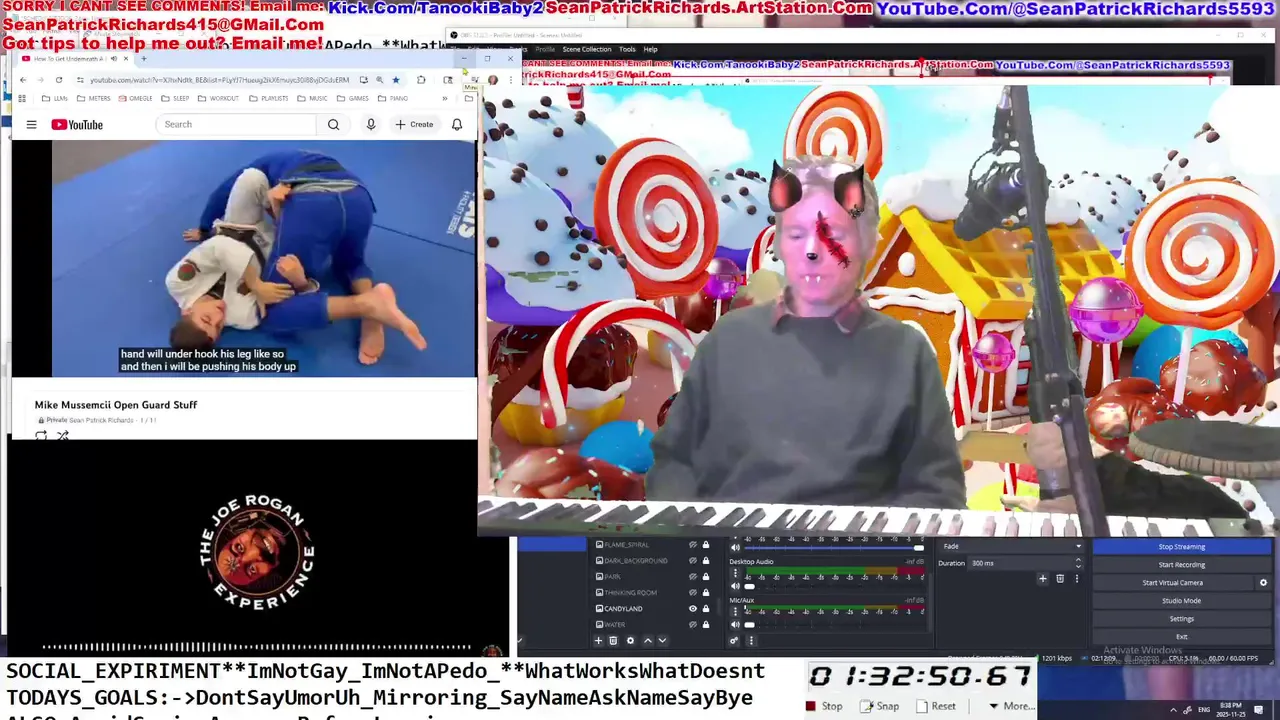The height and width of the screenshot is (720, 1280).
Task: Click Start Recording in OBS
Action: (1182, 565)
